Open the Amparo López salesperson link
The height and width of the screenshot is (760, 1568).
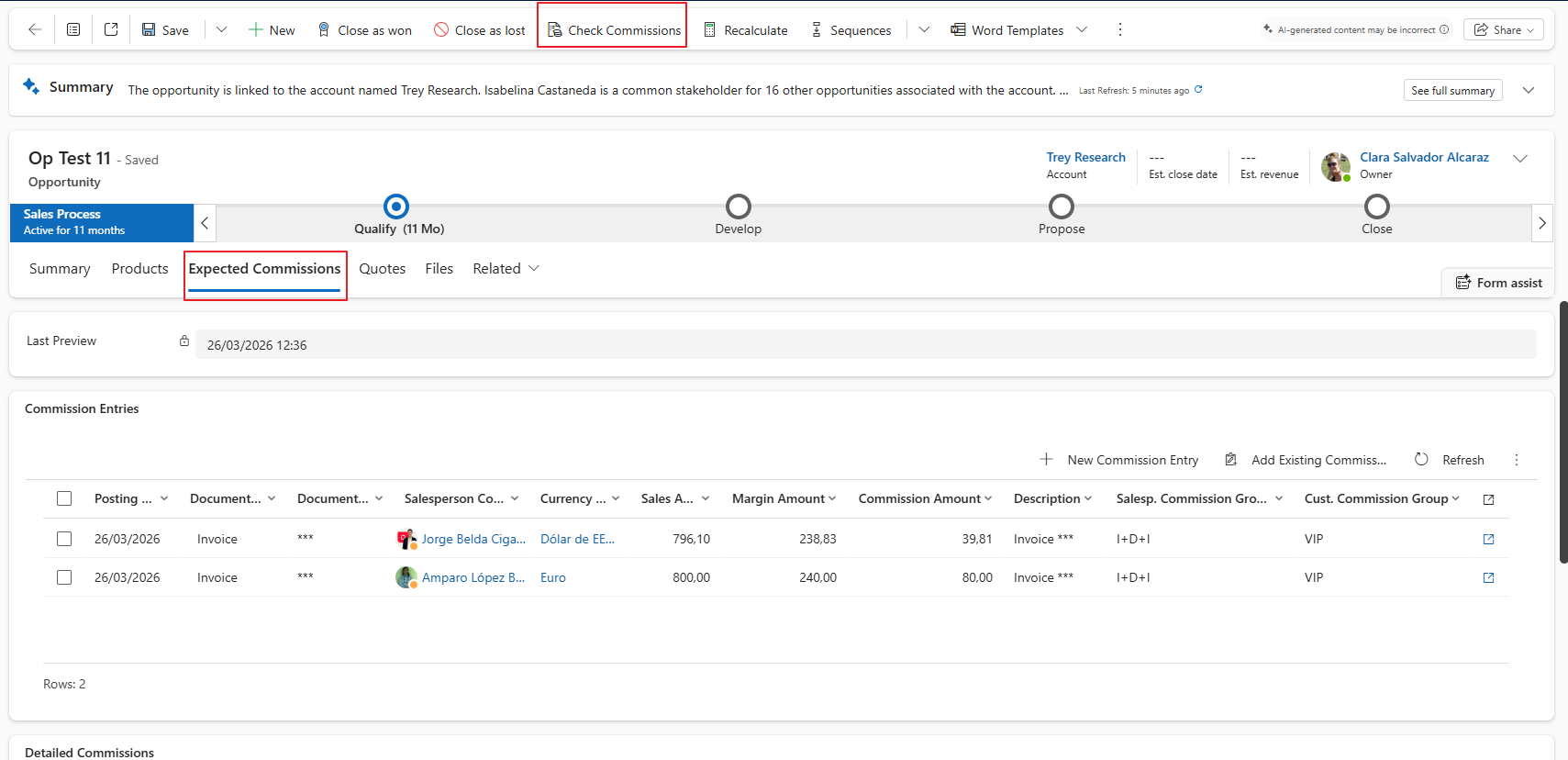coord(473,577)
